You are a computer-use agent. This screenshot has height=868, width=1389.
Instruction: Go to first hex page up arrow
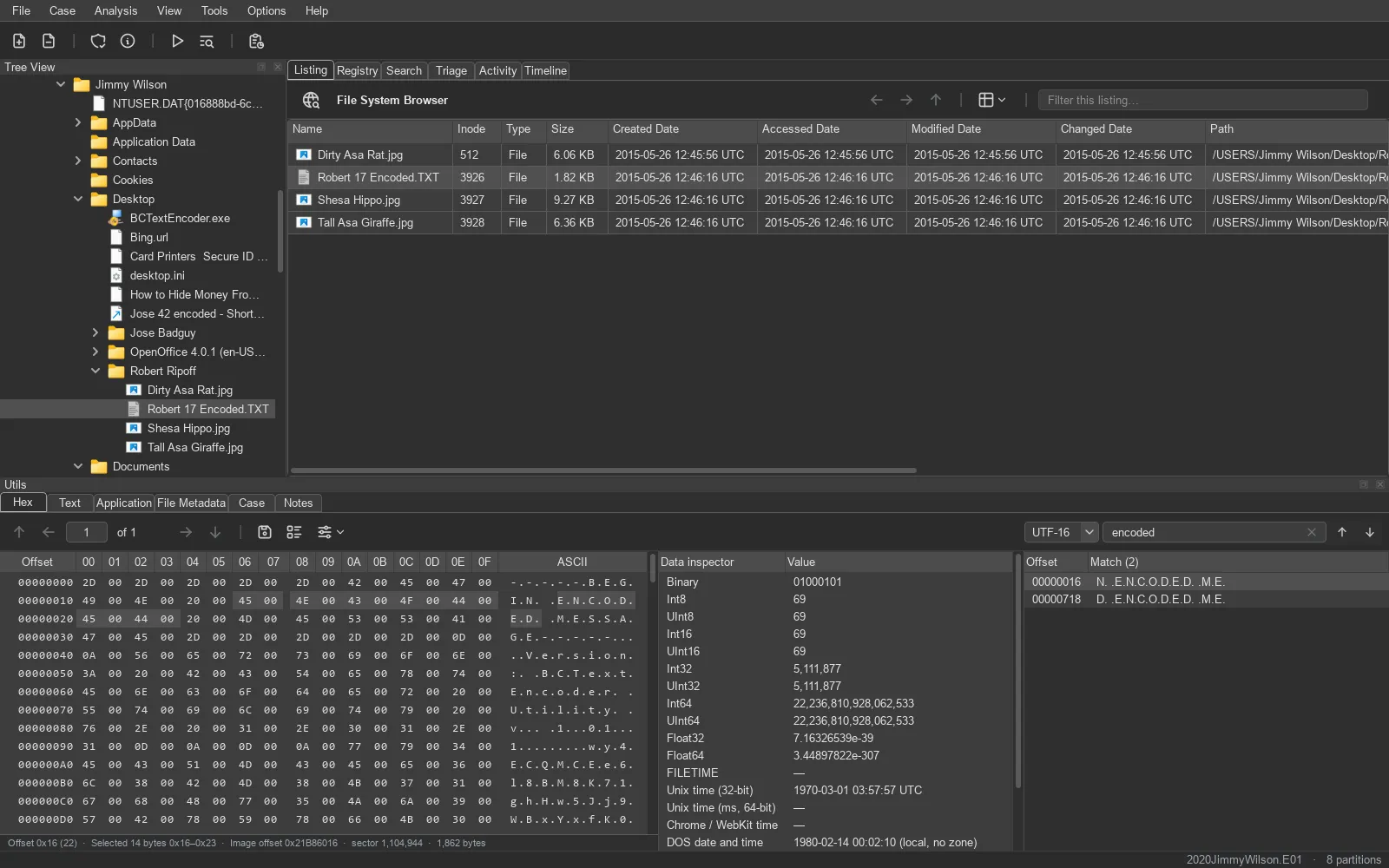pyautogui.click(x=19, y=532)
